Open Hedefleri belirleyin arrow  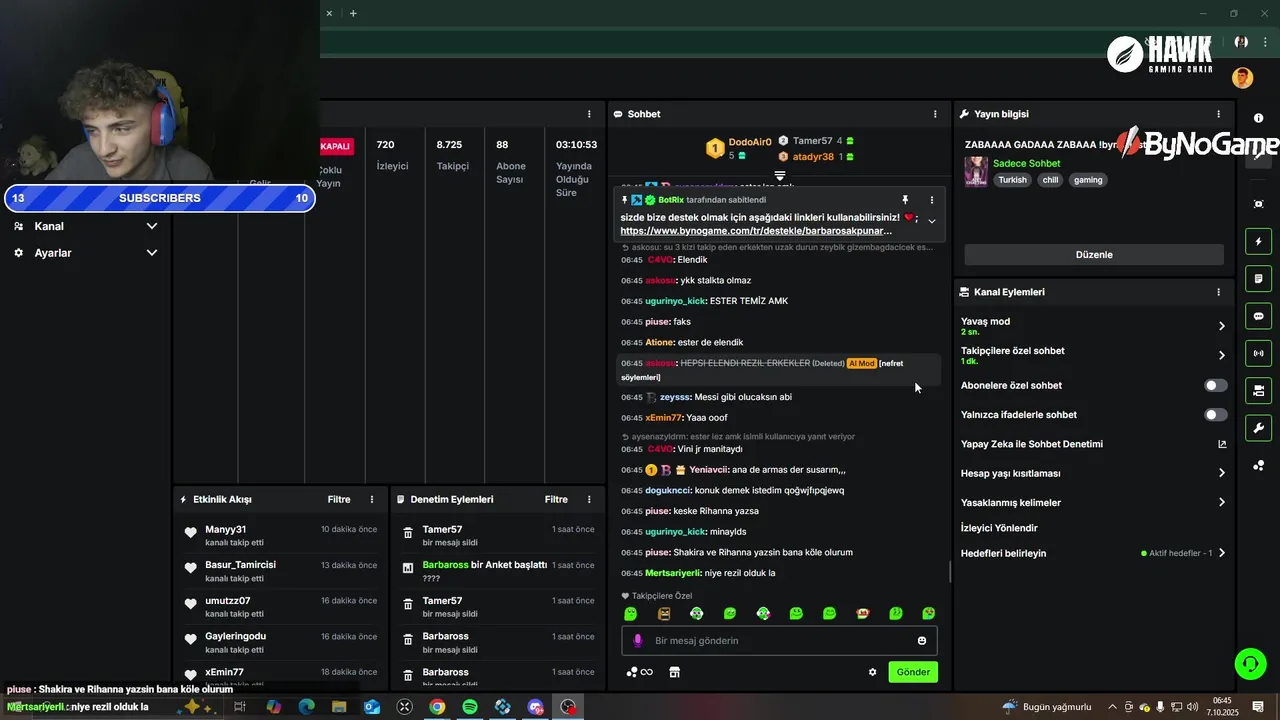click(x=1221, y=553)
